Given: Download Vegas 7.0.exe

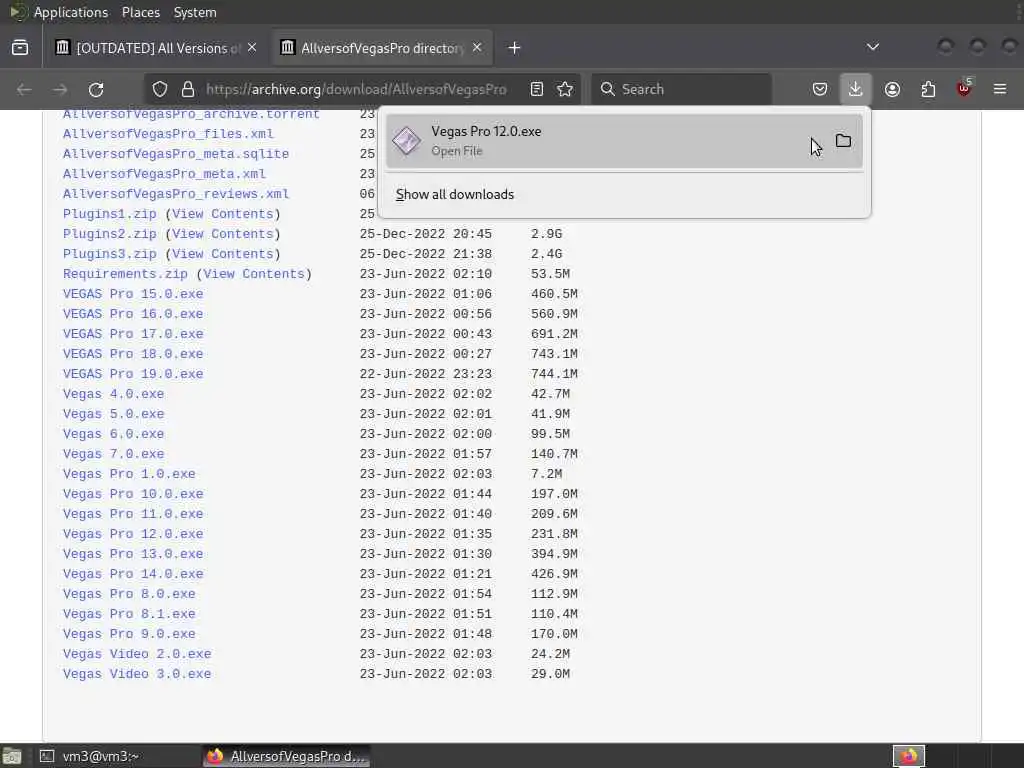Looking at the screenshot, I should click(114, 454).
